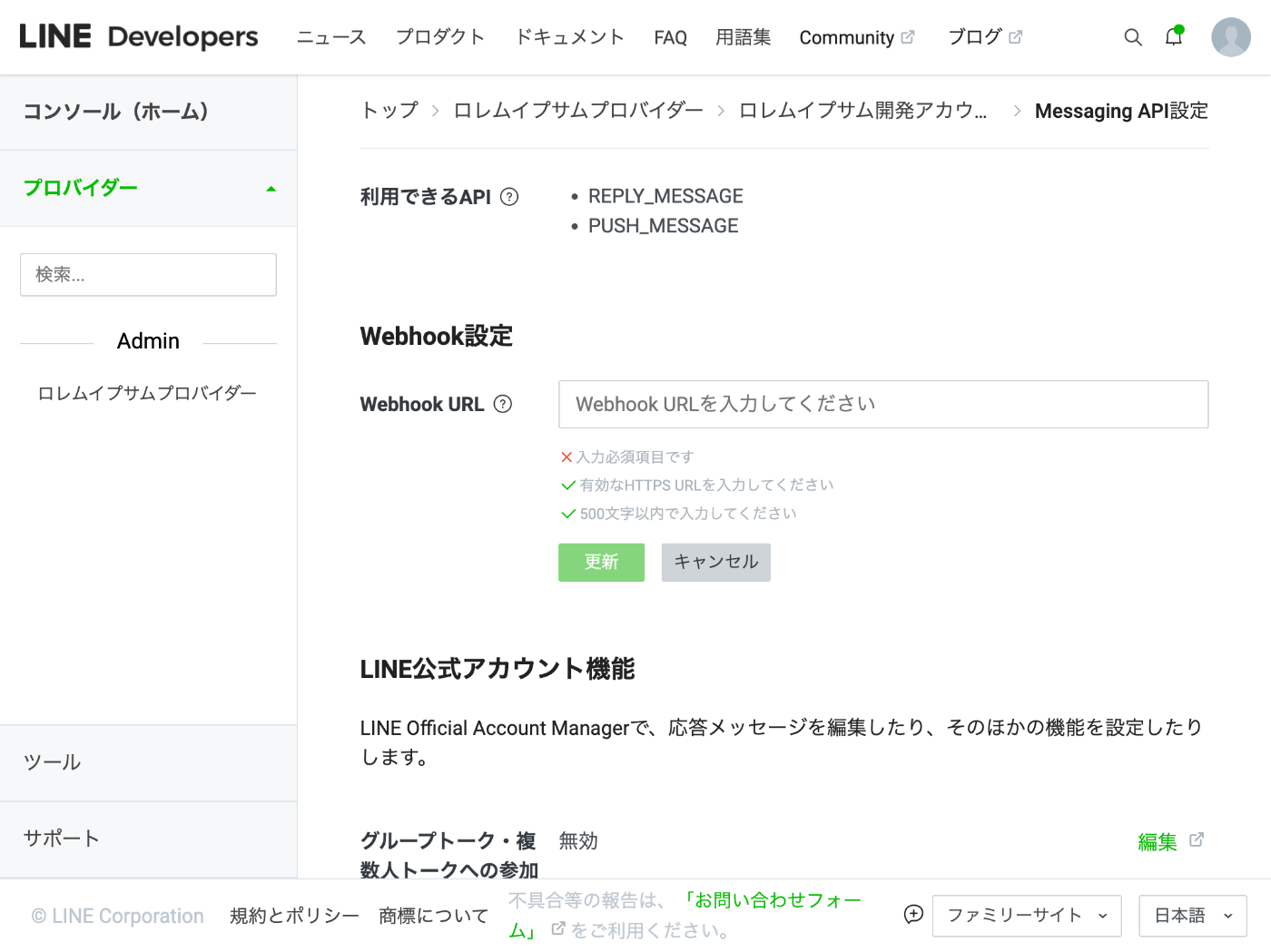This screenshot has width=1271, height=952.
Task: Open the ドキュメント menu
Action: pos(570,37)
